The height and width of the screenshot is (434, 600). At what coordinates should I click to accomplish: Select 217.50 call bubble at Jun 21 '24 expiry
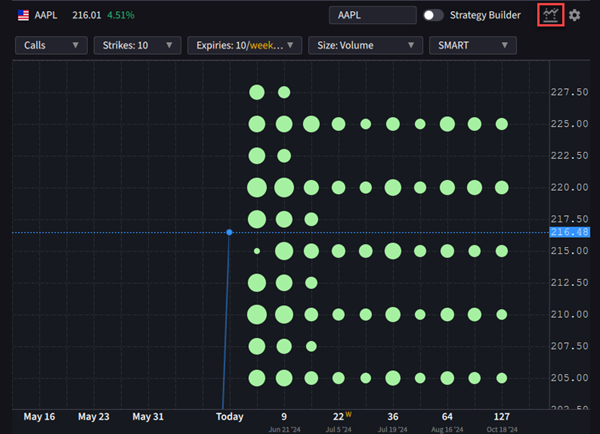284,219
